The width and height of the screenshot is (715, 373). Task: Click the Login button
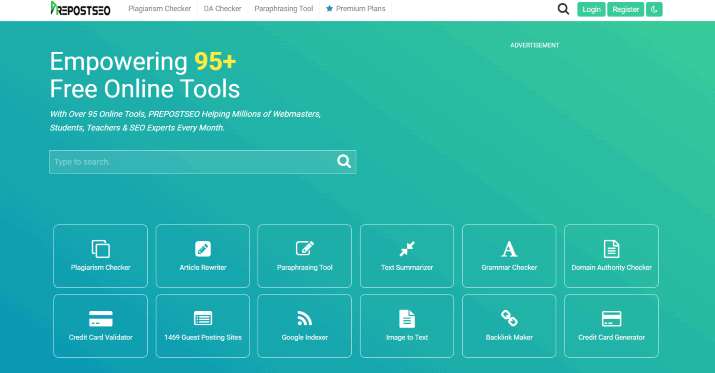[x=591, y=10]
